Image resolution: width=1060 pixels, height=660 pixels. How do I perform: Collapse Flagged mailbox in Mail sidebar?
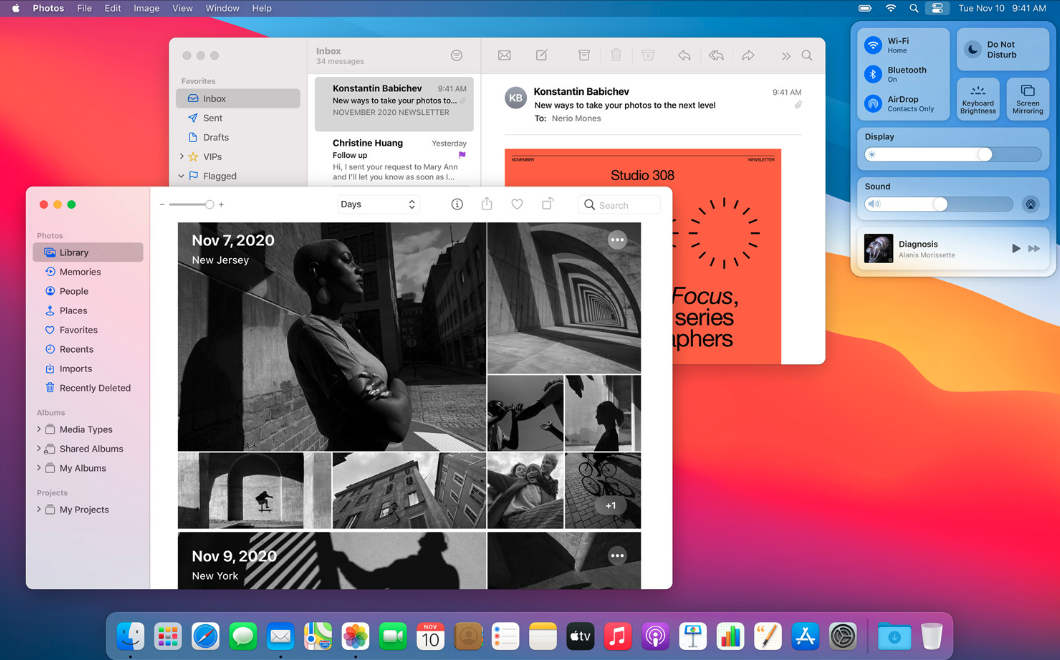coord(181,176)
